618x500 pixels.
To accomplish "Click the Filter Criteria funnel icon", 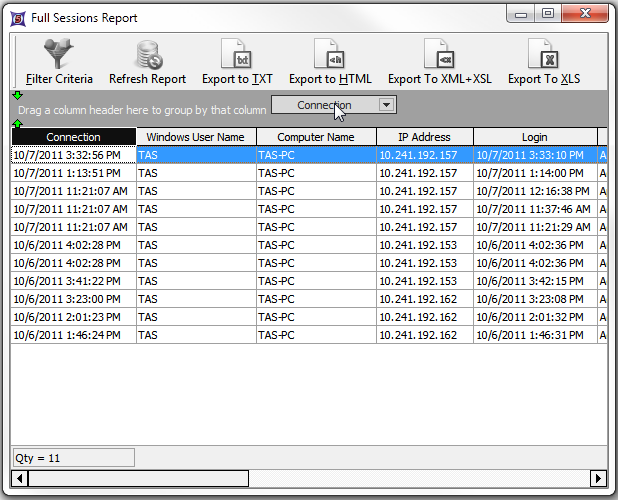I will (58, 54).
